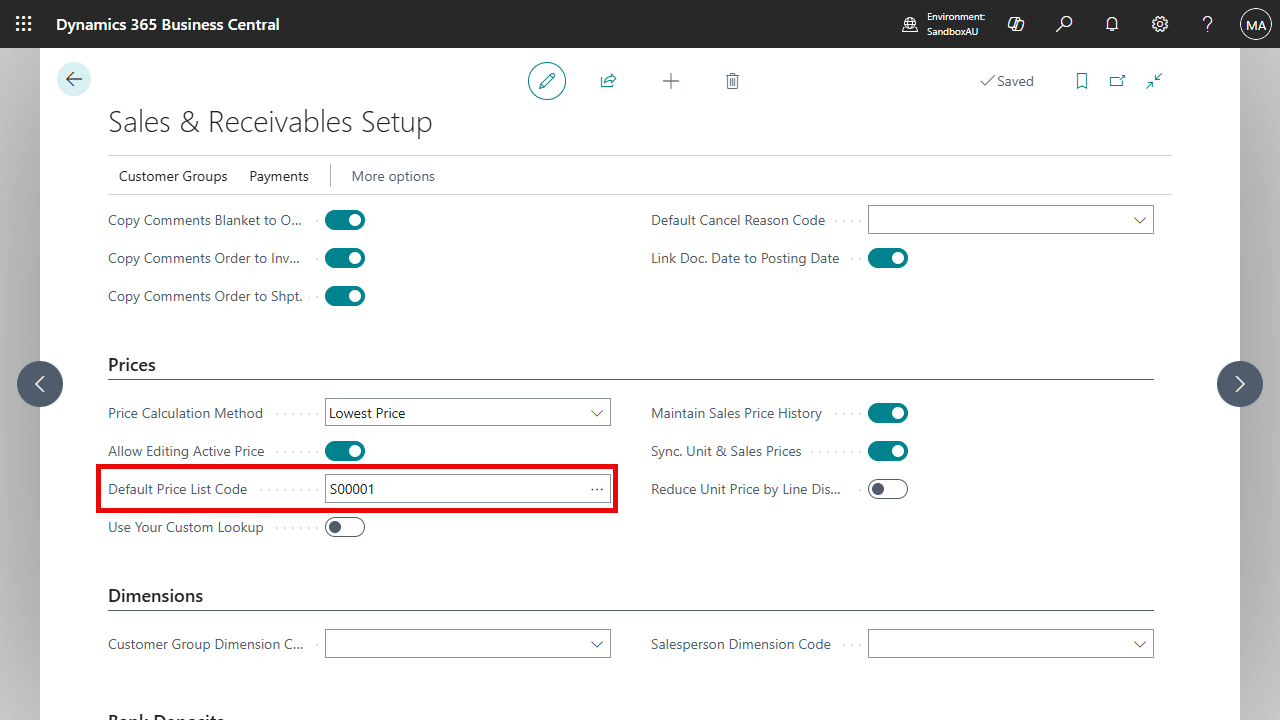Open the search magnifier in the header
The height and width of the screenshot is (720, 1280).
pyautogui.click(x=1064, y=24)
